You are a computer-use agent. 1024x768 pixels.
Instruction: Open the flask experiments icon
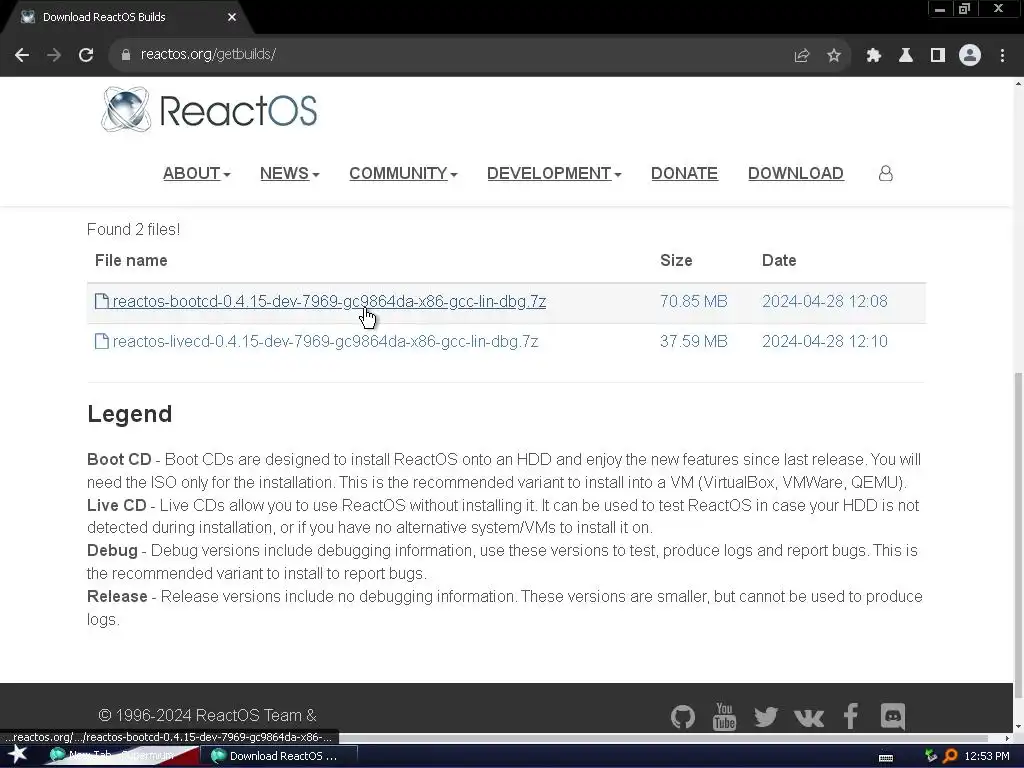(905, 56)
